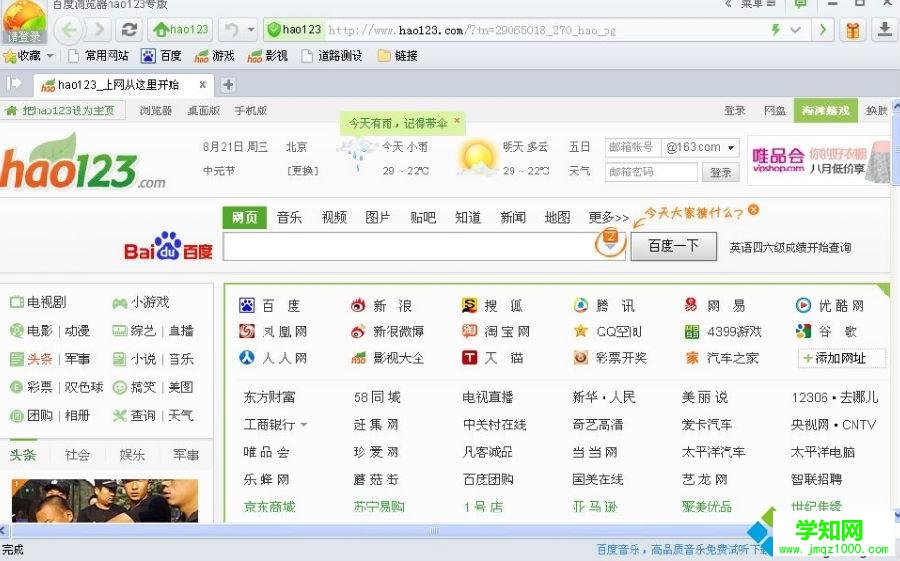Screen dimensions: 900x561
Task: Expand the 工商银行 dropdown arrow
Action: [304, 425]
